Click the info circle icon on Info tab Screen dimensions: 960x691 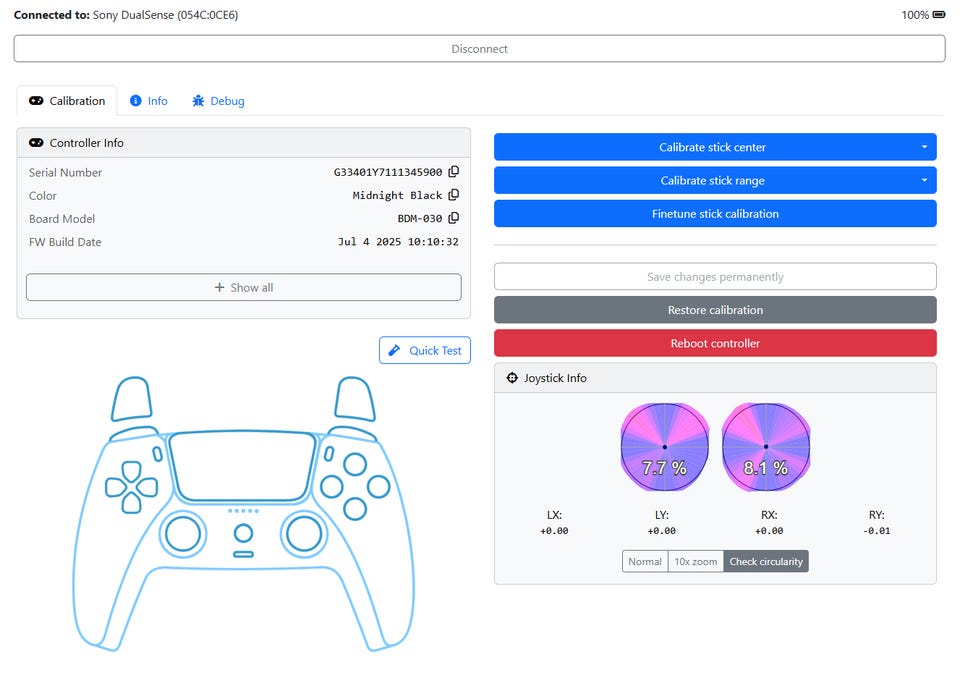(x=135, y=101)
